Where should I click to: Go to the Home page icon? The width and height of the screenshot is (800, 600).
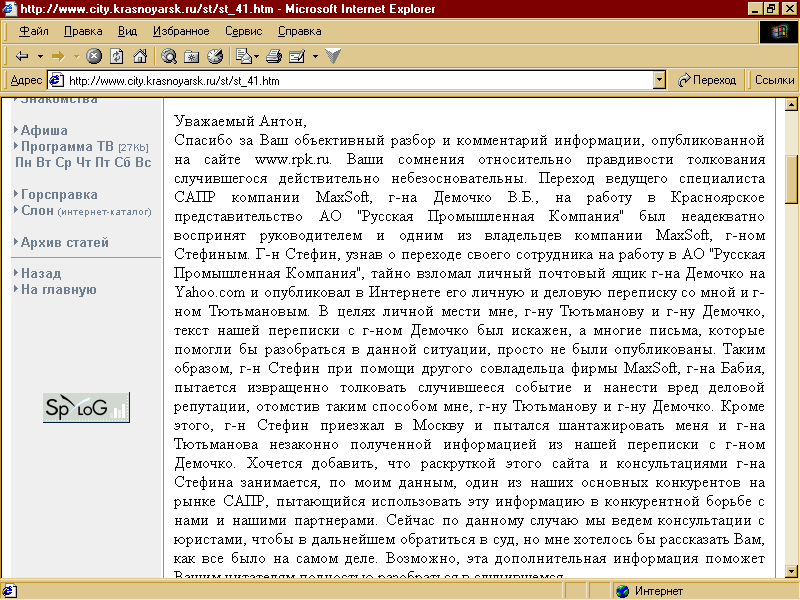point(140,56)
